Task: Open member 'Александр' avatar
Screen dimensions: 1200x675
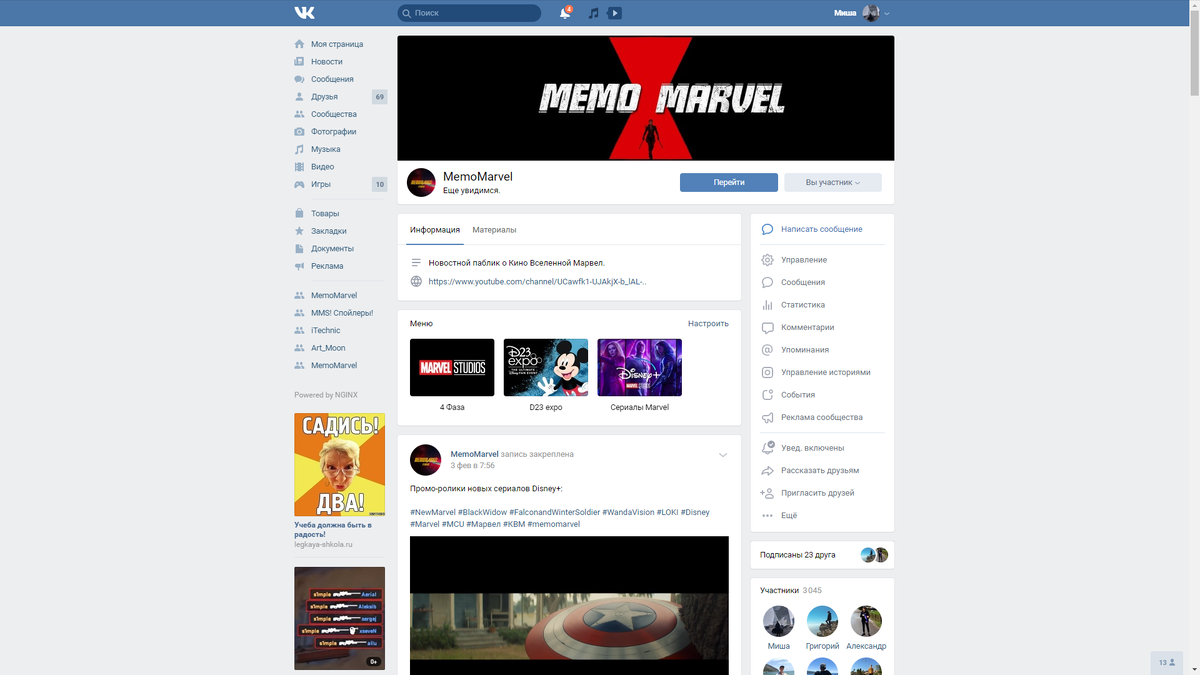Action: (x=866, y=621)
